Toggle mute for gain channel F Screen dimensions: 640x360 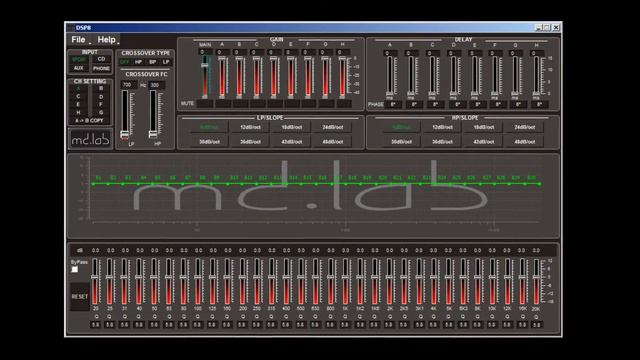pyautogui.click(x=309, y=104)
